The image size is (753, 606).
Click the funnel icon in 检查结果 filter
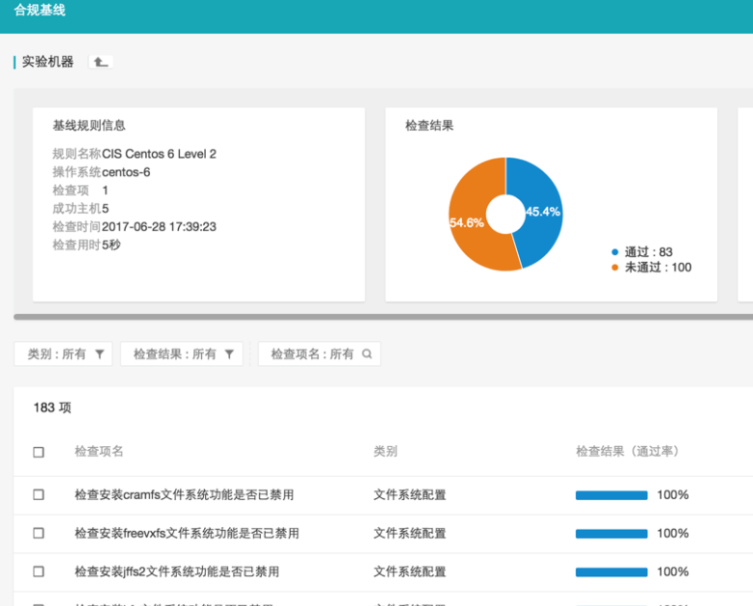pos(229,354)
